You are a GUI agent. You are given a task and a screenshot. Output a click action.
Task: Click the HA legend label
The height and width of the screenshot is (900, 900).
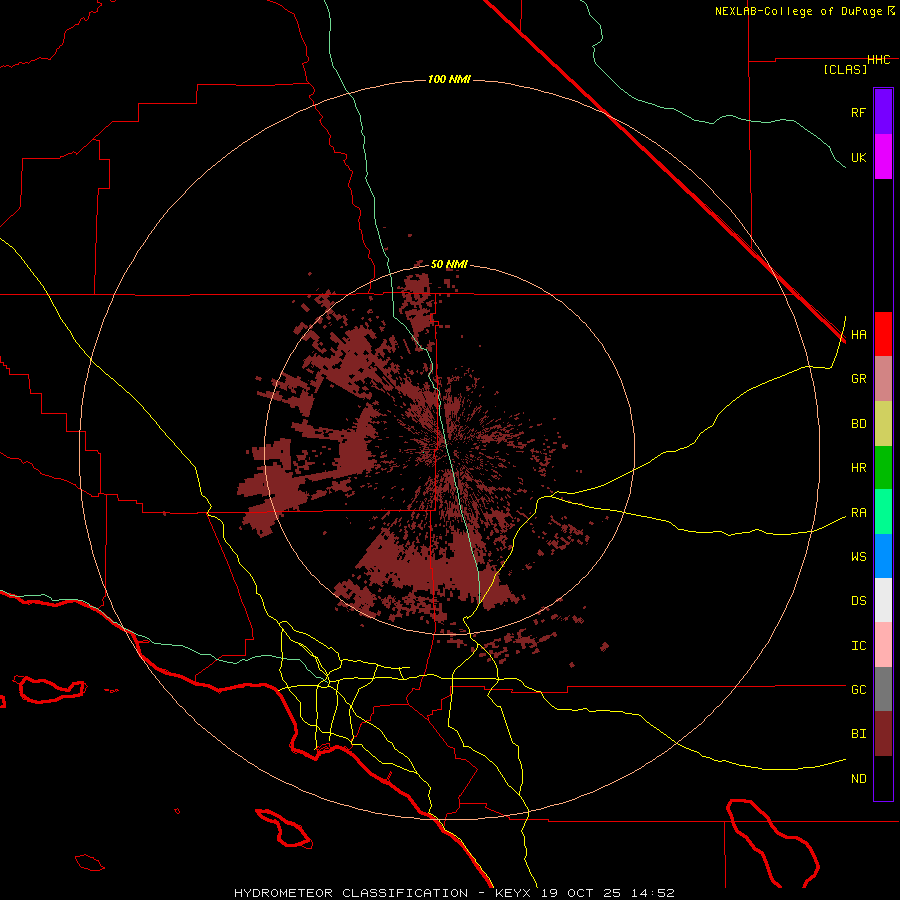coord(858,335)
